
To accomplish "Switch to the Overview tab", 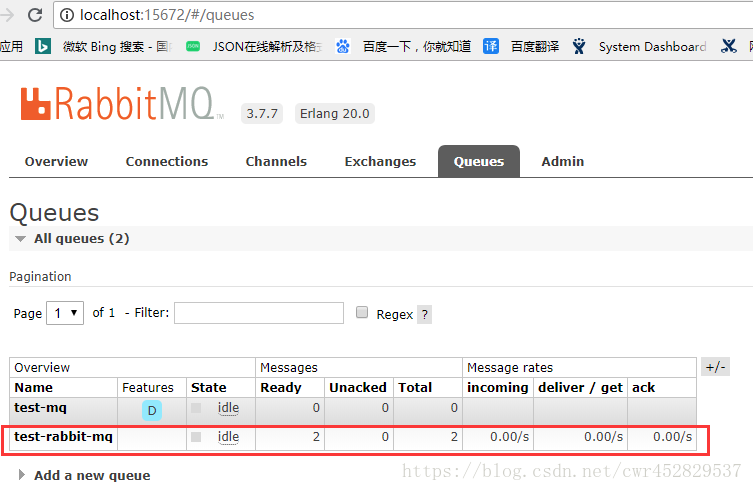I will (x=56, y=161).
